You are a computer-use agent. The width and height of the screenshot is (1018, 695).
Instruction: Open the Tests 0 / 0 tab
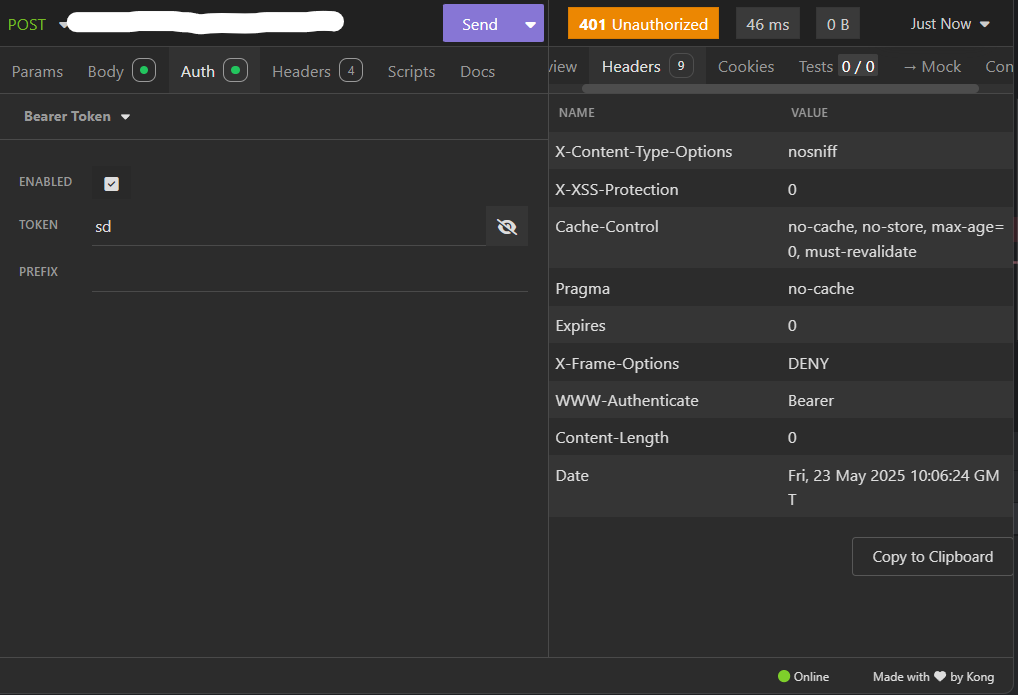point(838,66)
